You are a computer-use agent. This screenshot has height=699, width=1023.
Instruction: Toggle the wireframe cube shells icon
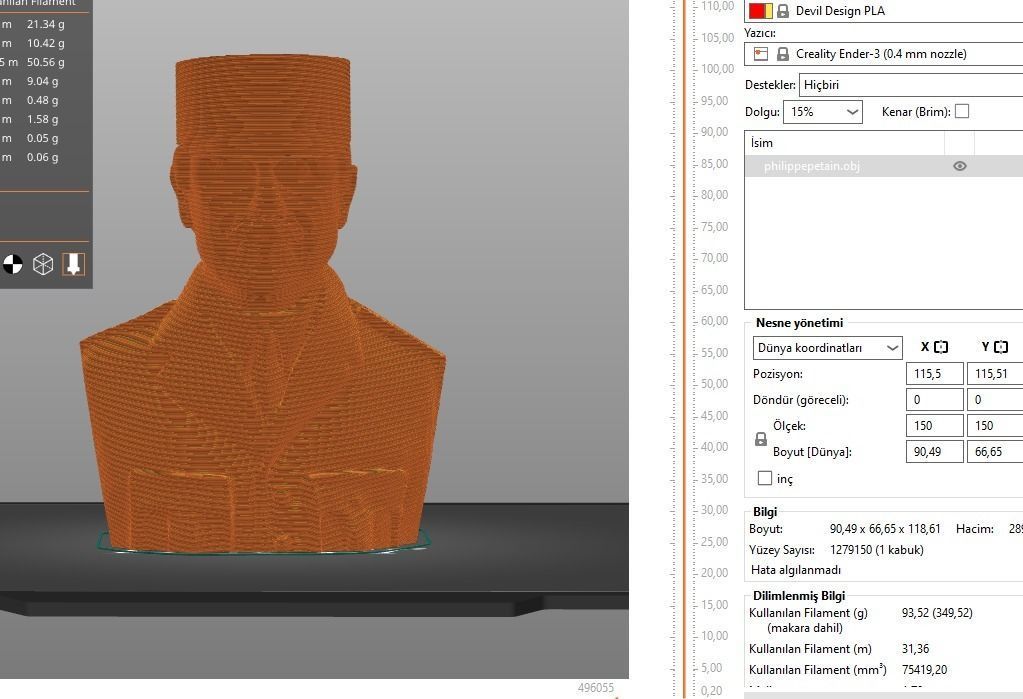coord(43,264)
